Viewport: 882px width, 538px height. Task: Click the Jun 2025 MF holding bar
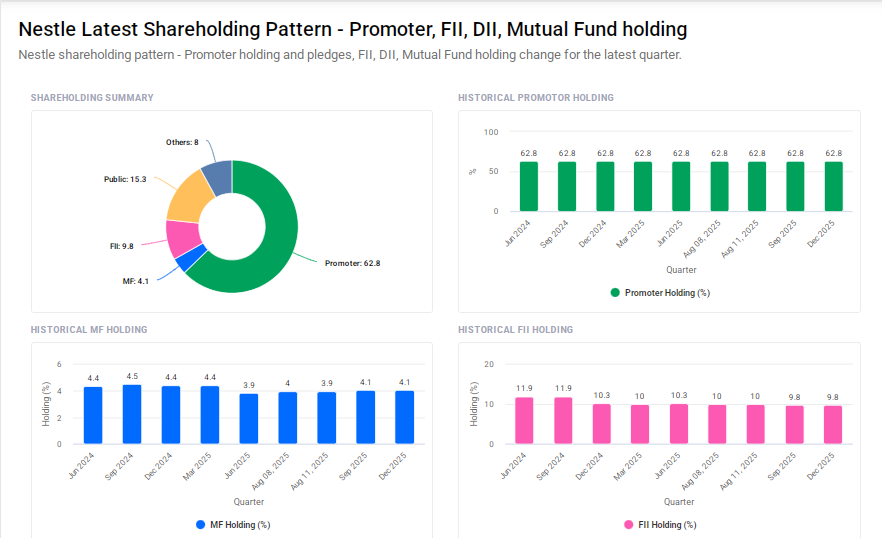[249, 418]
